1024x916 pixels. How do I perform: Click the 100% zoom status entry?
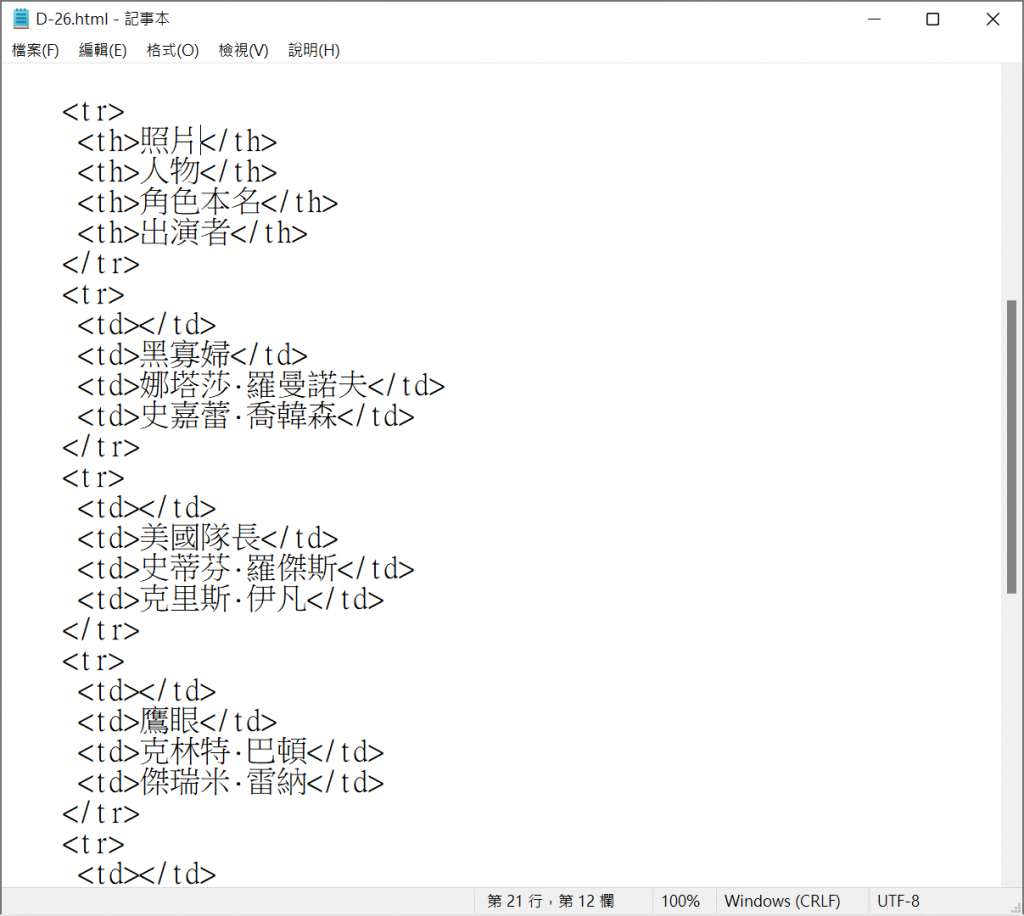coord(680,902)
